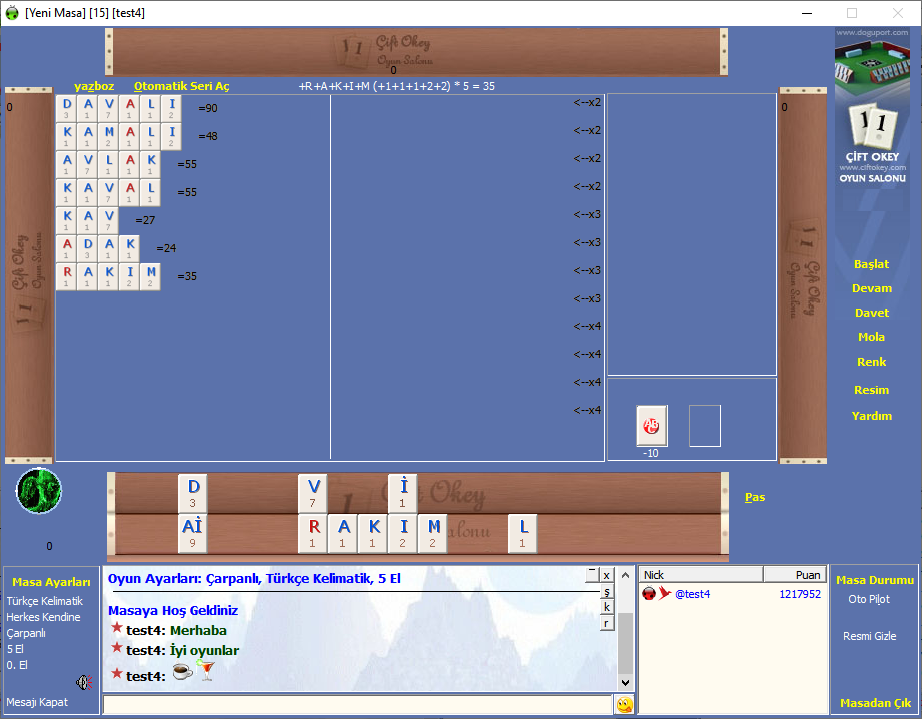Open the Yardım help menu

871,416
